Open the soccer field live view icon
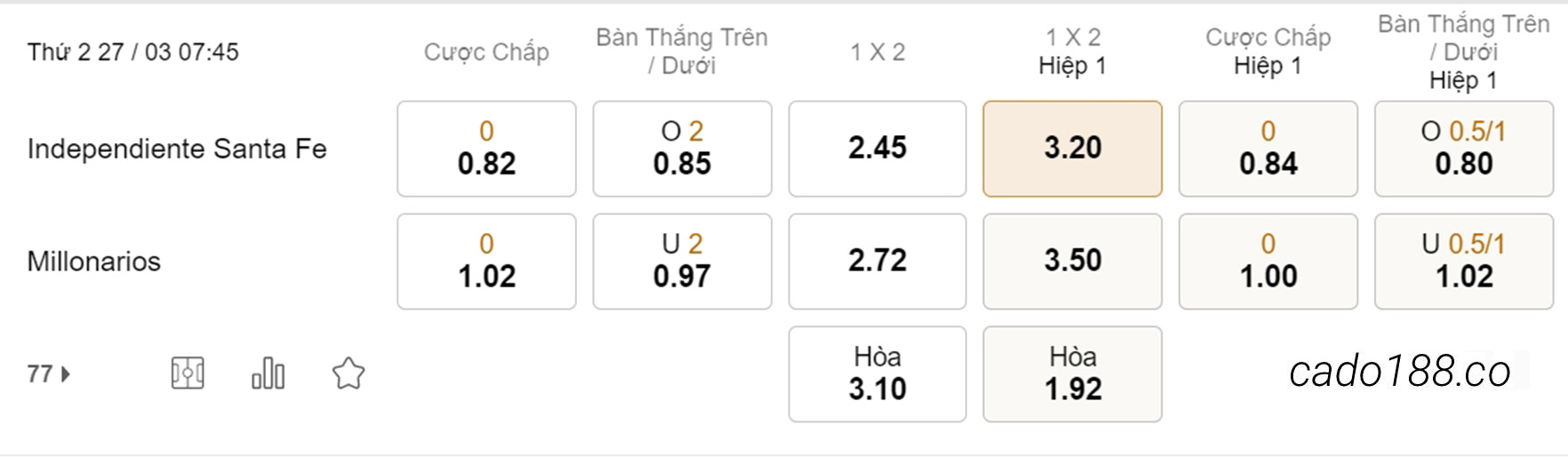The image size is (1568, 457). click(x=188, y=373)
